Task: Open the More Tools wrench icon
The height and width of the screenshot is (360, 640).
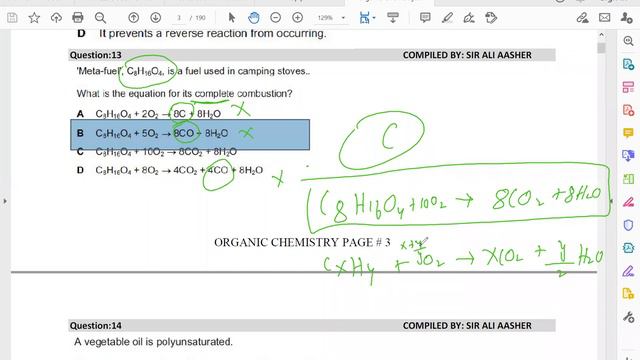Action: (x=629, y=317)
